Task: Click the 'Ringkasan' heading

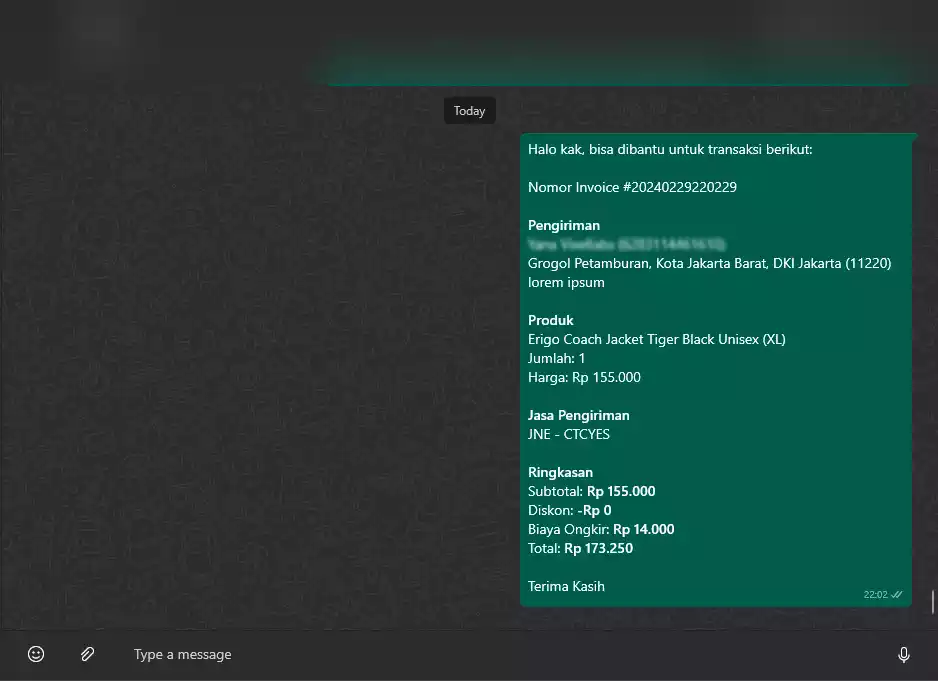Action: (560, 472)
